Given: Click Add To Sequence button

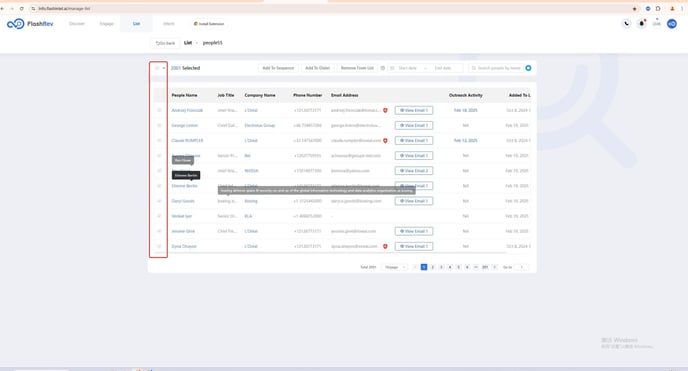Looking at the screenshot, I should coord(278,68).
